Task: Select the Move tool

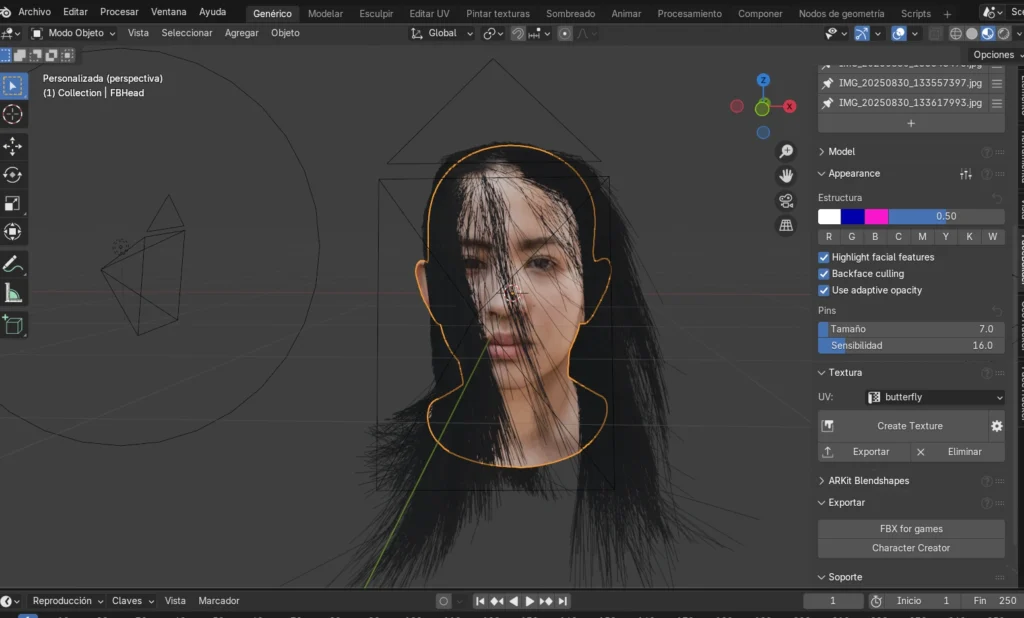Action: click(x=13, y=145)
